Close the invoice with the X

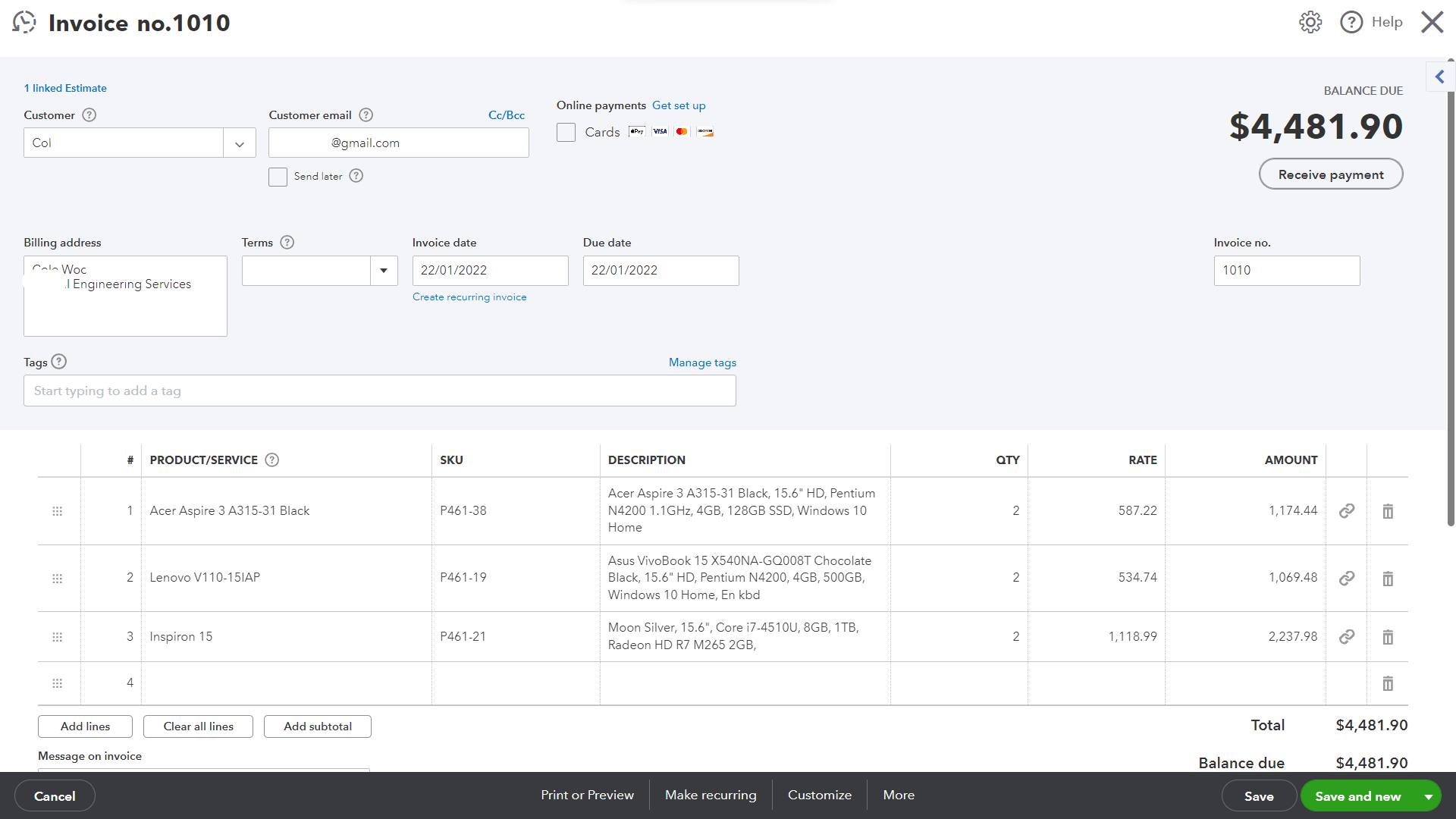coord(1432,22)
